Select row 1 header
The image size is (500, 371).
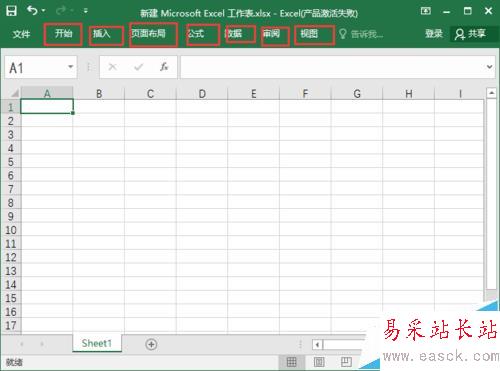(11, 107)
